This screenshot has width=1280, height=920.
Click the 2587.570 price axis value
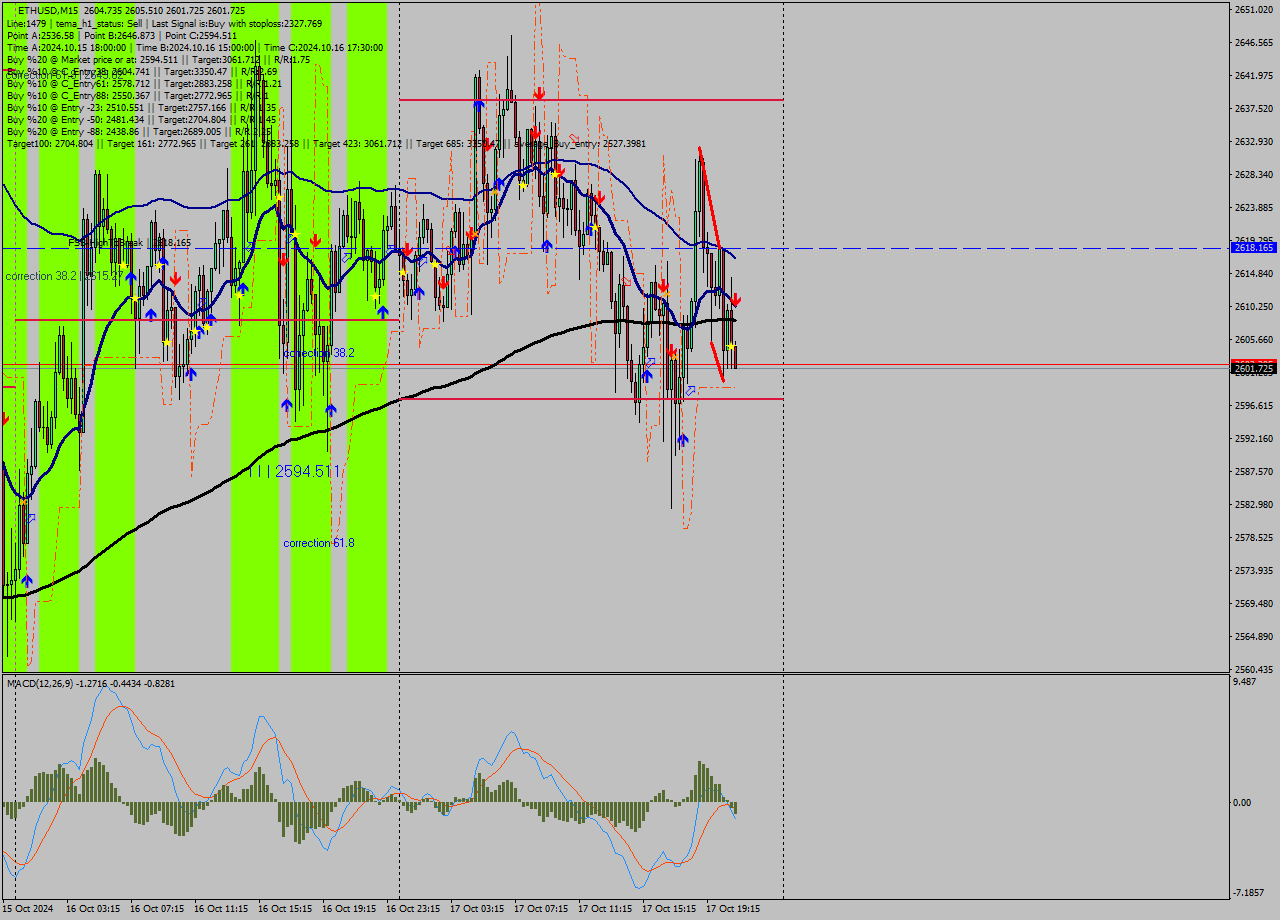pos(1253,471)
